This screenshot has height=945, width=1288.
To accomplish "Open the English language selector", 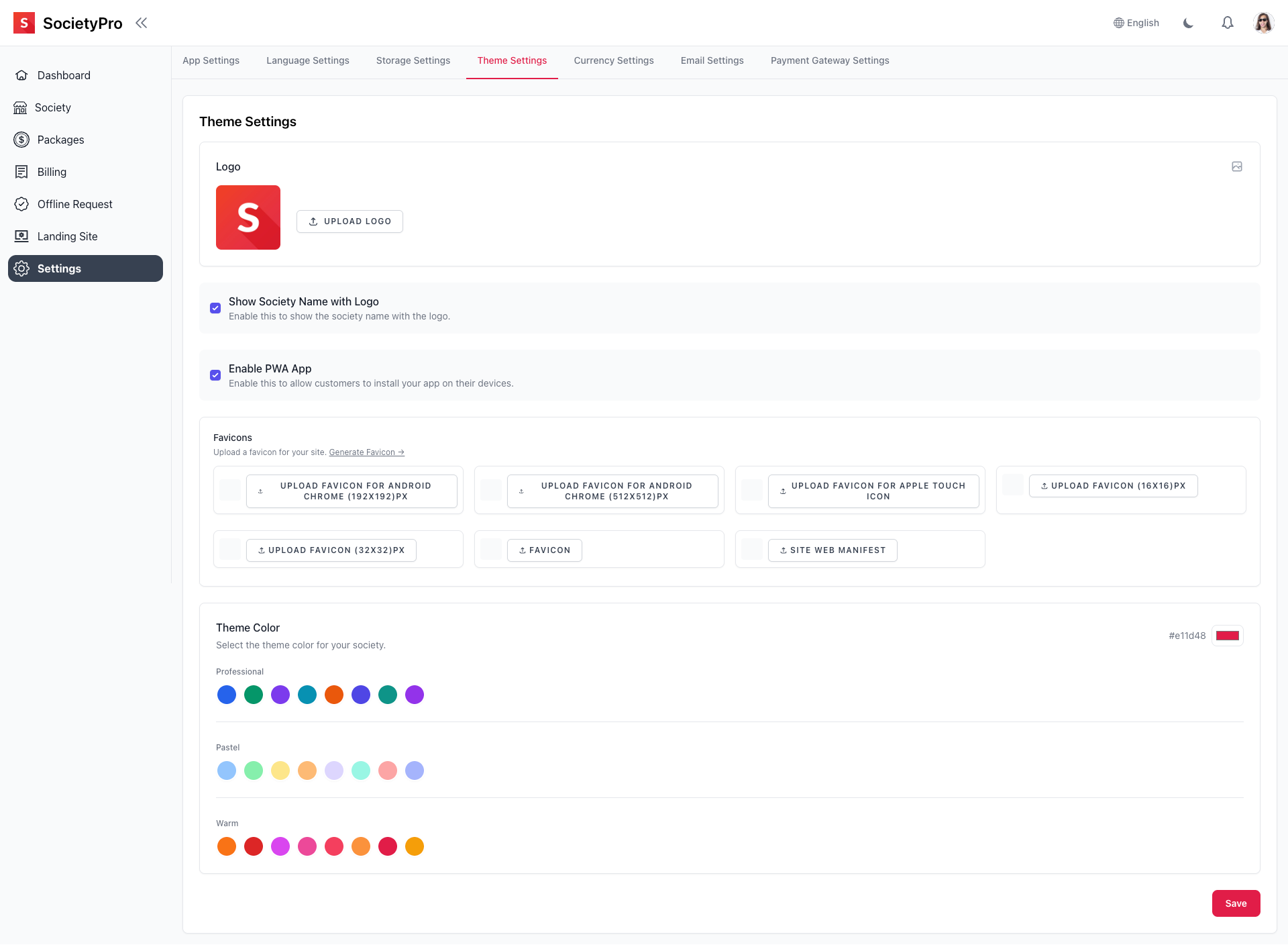I will point(1136,23).
